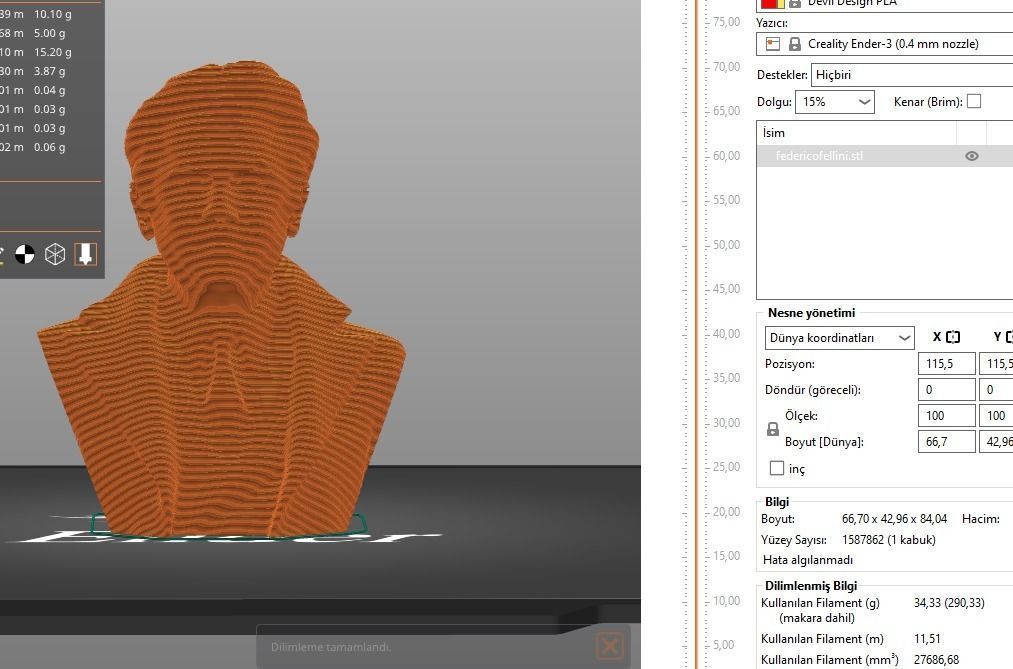Toggle the wireframe cube view icon
The height and width of the screenshot is (669, 1013).
tap(55, 254)
